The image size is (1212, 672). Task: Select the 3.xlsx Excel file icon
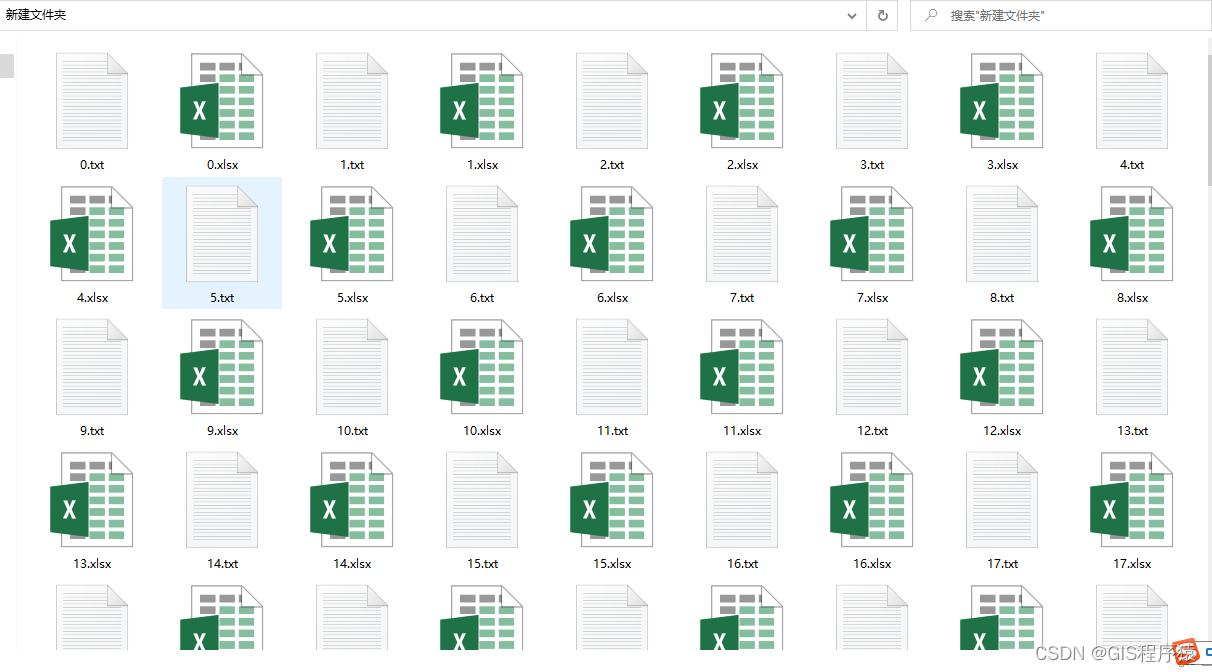click(x=1002, y=101)
